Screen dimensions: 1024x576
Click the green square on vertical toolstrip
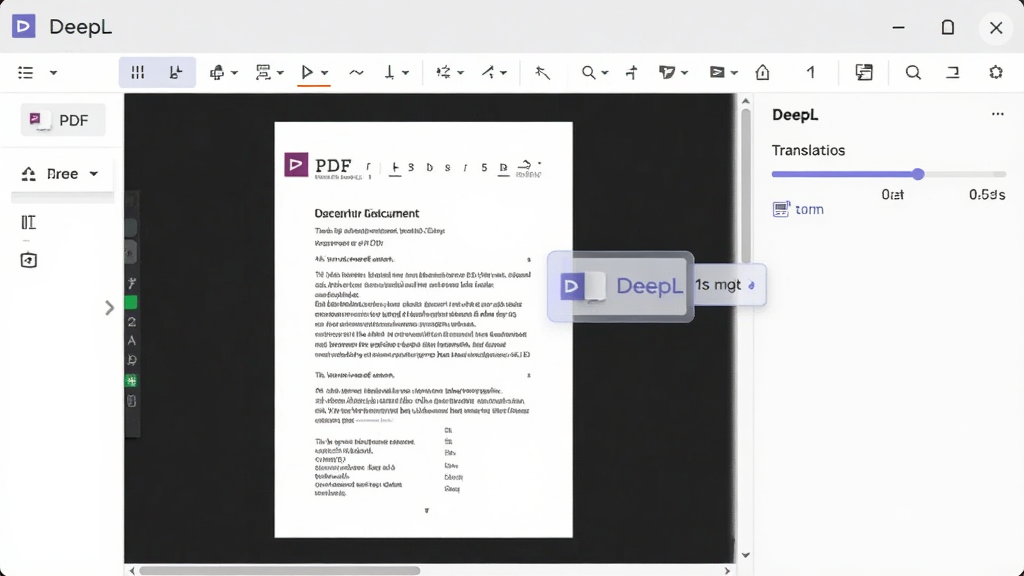(x=131, y=302)
